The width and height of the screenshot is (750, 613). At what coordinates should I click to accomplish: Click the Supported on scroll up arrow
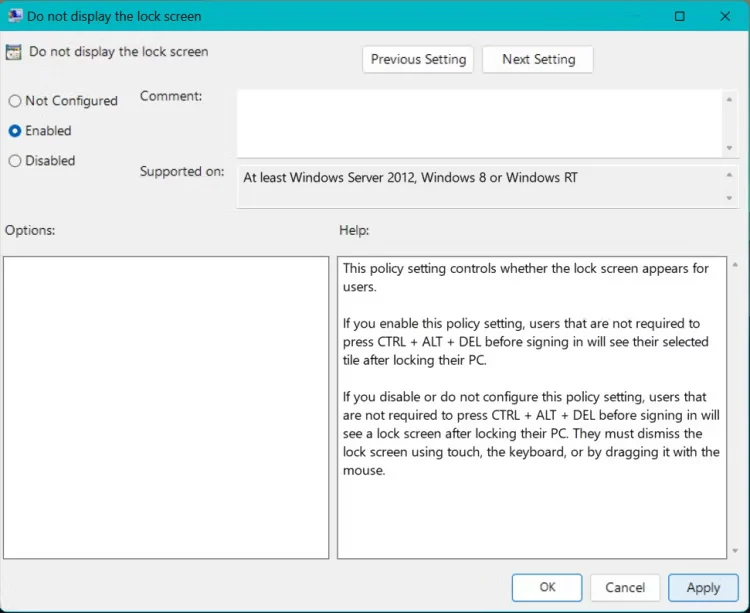729,174
